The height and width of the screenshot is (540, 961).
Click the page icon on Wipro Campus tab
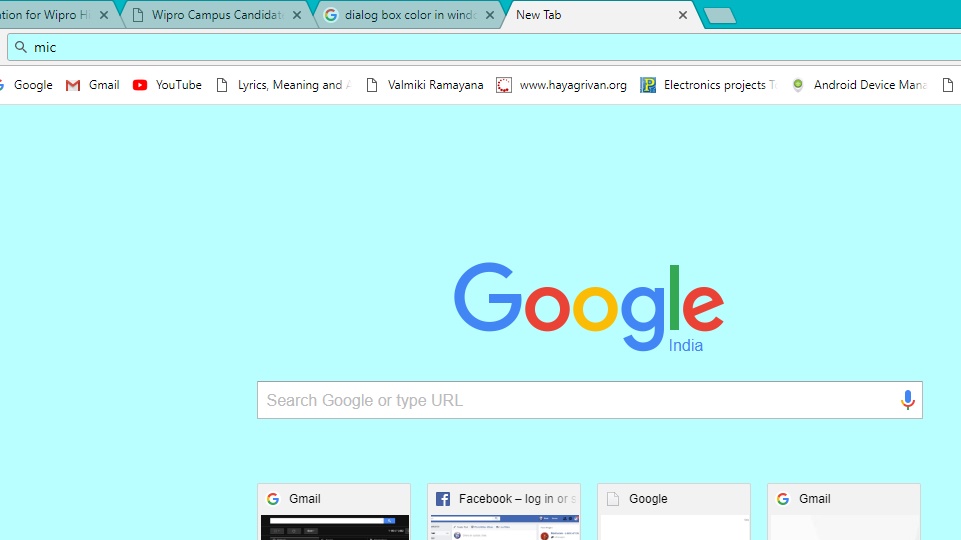coord(139,15)
